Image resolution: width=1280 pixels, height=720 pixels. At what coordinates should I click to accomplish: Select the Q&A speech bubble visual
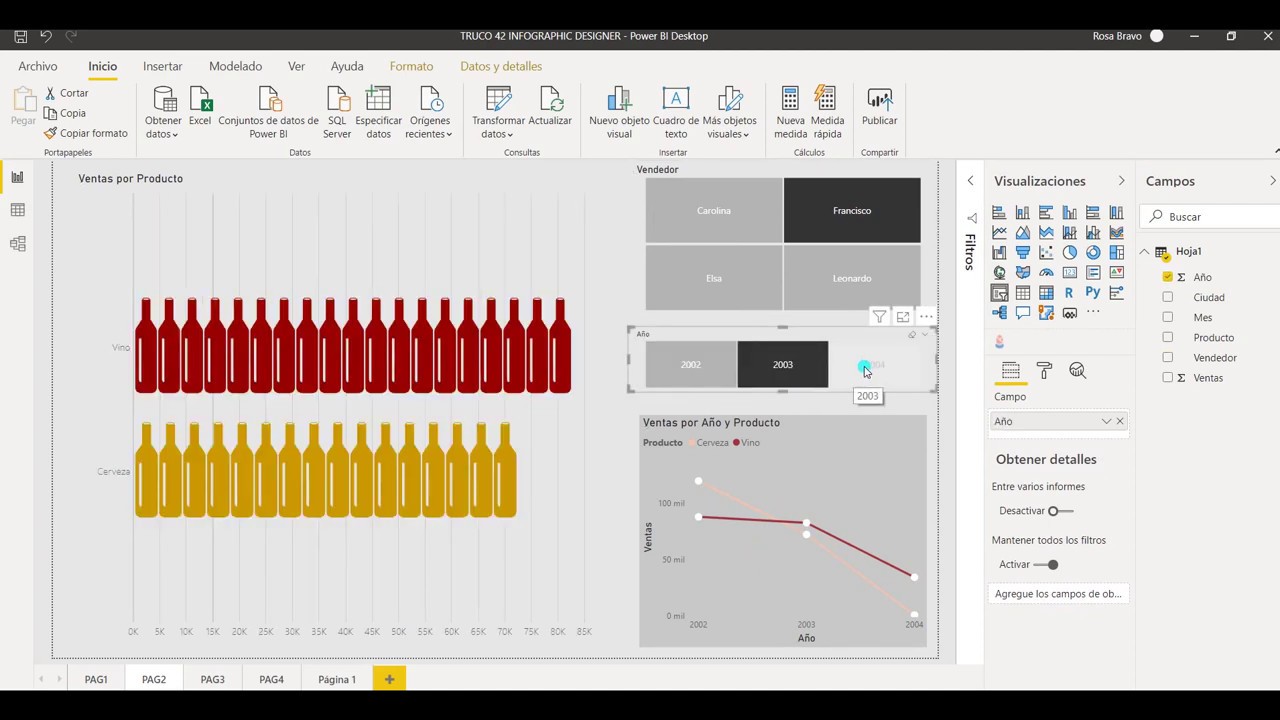pos(1022,313)
